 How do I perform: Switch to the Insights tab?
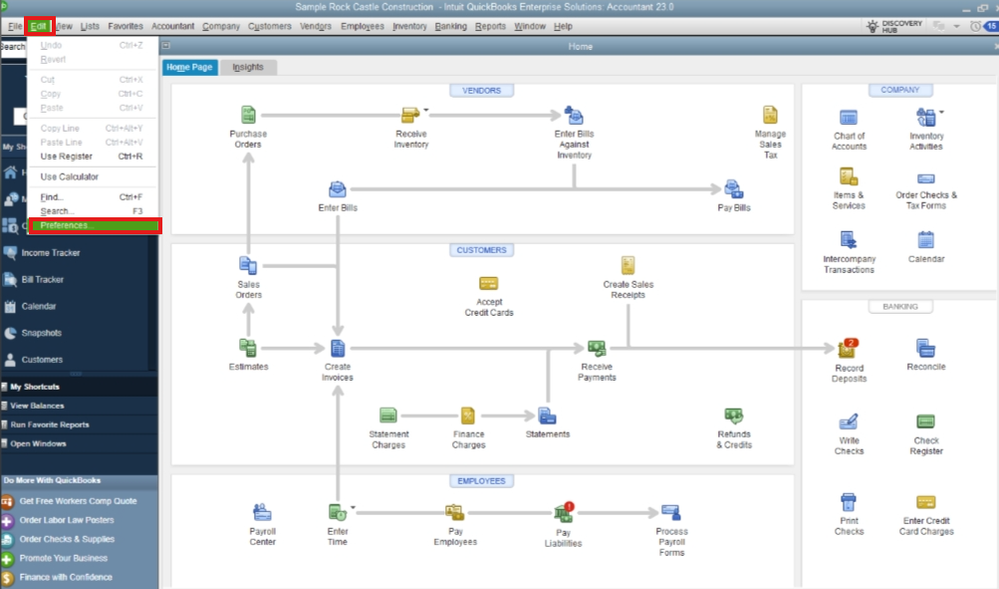(x=248, y=67)
